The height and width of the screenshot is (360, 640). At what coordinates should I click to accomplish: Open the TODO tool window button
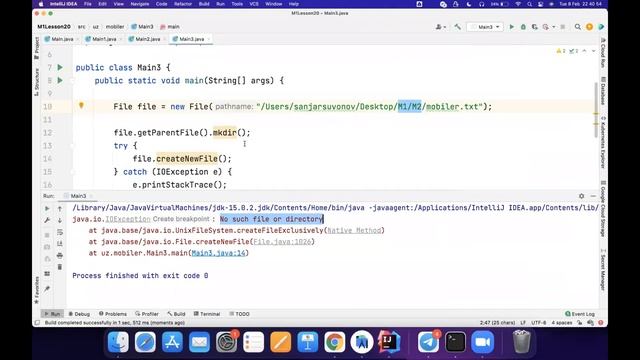coord(240,314)
